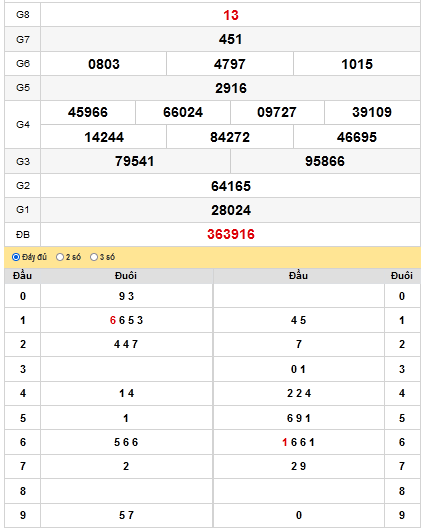Click the tail digits cell "9 3"

(126, 296)
